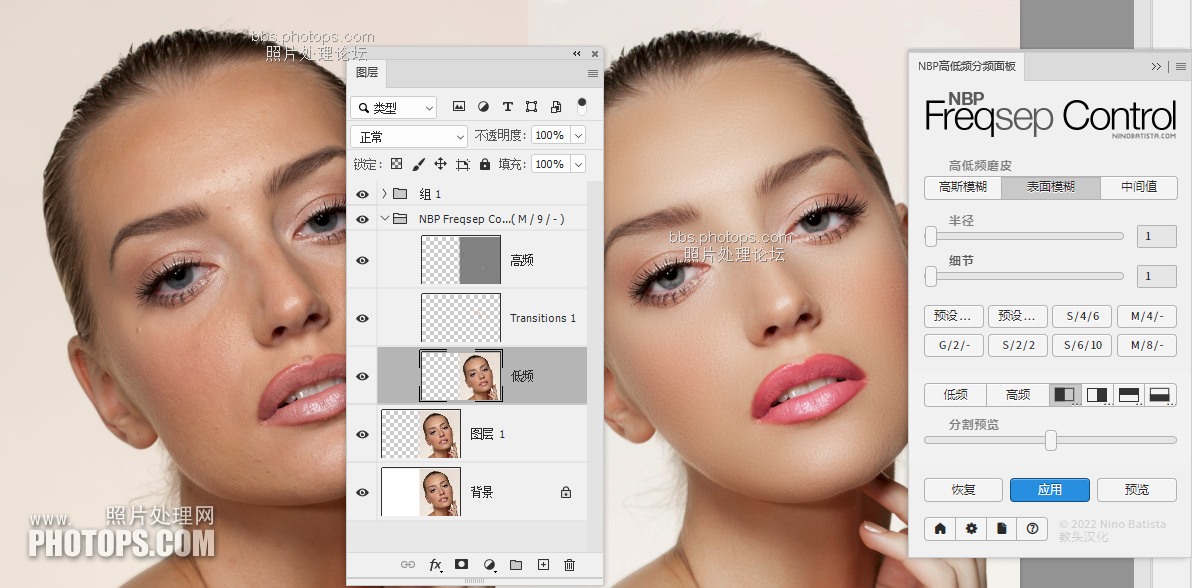Viewport: 1192px width, 588px height.
Task: Add a layer mask
Action: click(461, 564)
